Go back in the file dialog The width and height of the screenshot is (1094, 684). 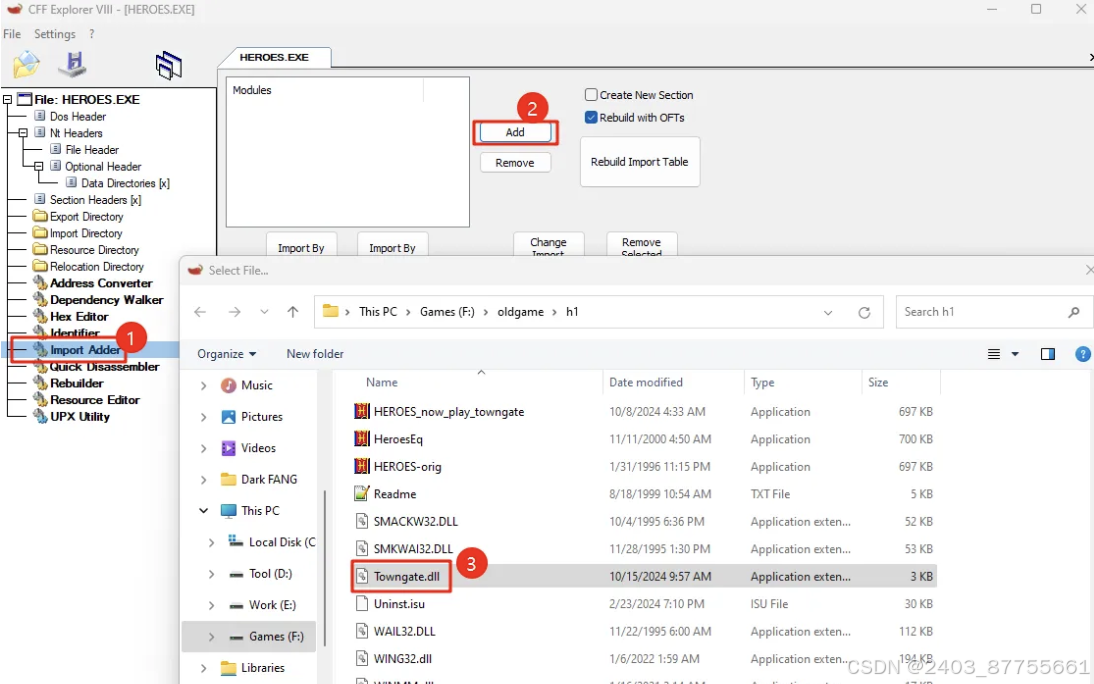click(200, 312)
